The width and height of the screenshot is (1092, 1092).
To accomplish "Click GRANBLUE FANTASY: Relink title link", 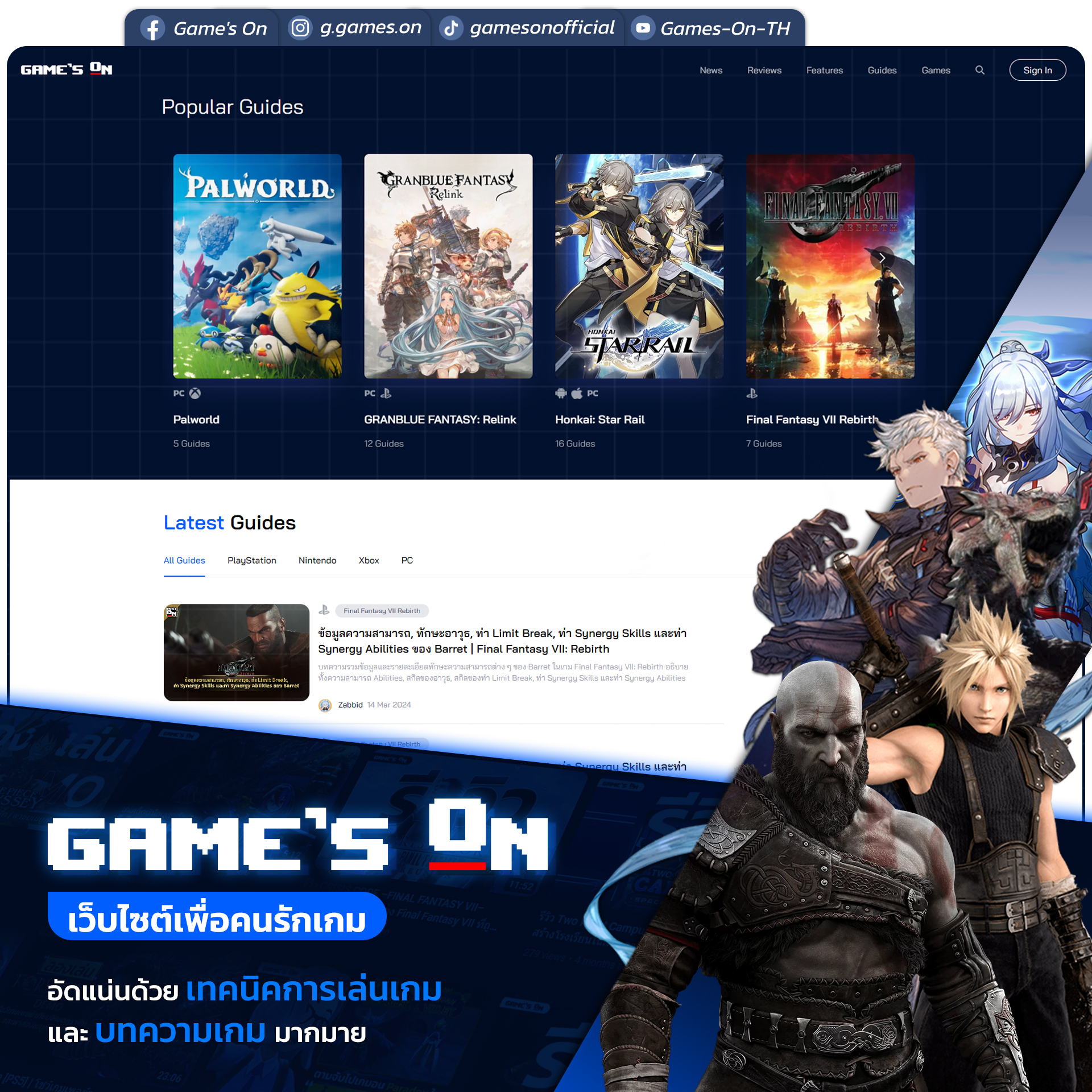I will click(x=440, y=419).
